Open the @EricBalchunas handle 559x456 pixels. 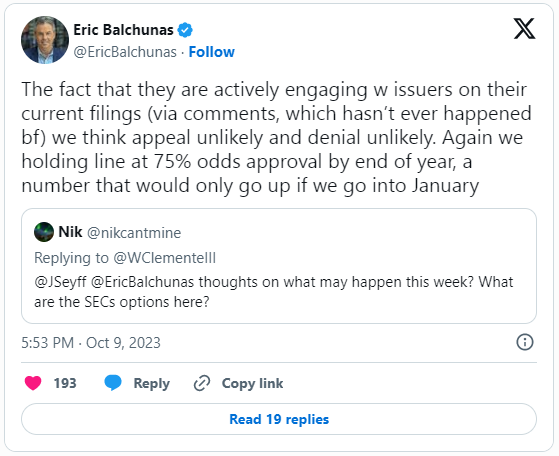point(125,52)
